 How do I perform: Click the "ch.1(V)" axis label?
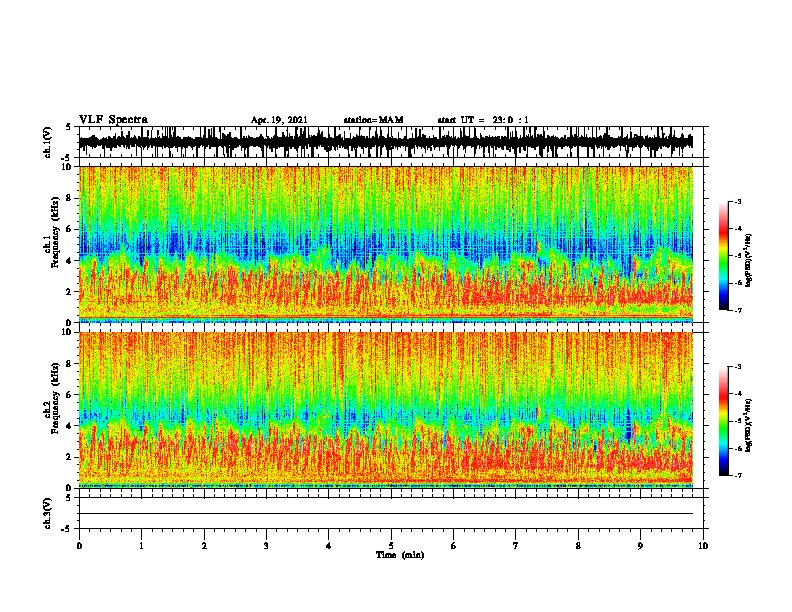[48, 142]
